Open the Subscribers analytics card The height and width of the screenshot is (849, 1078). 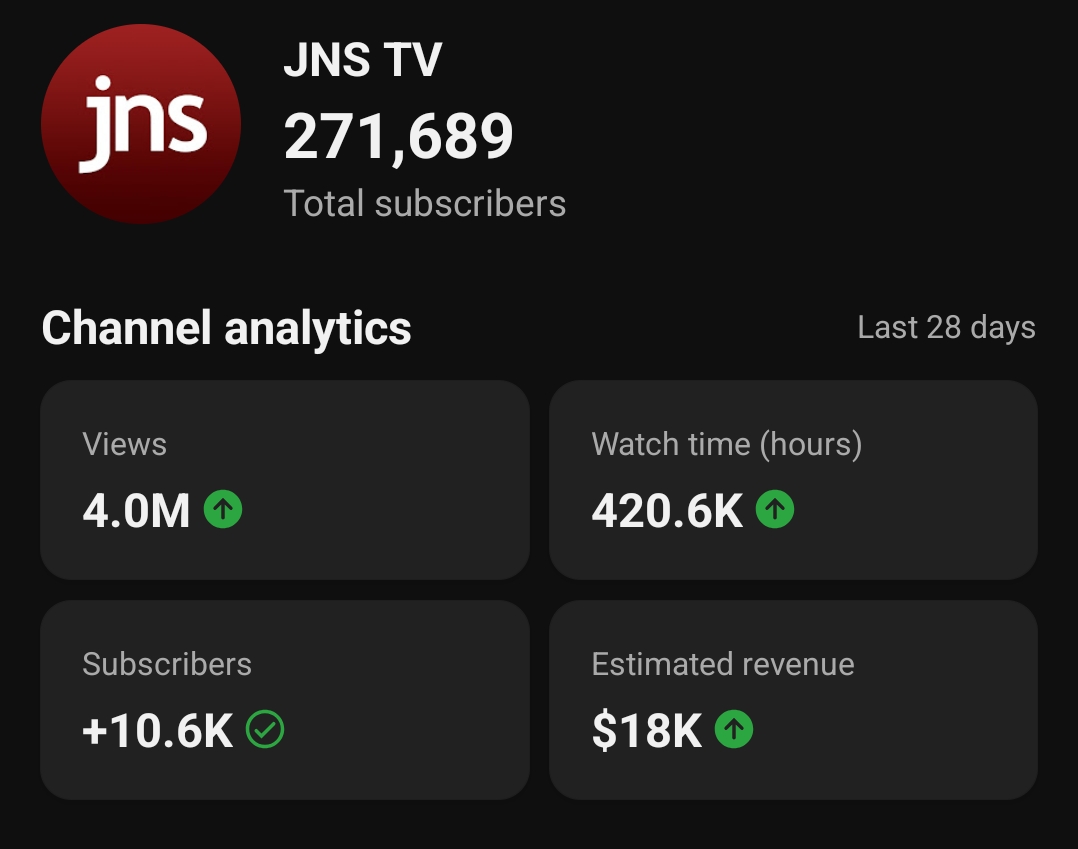click(x=285, y=700)
